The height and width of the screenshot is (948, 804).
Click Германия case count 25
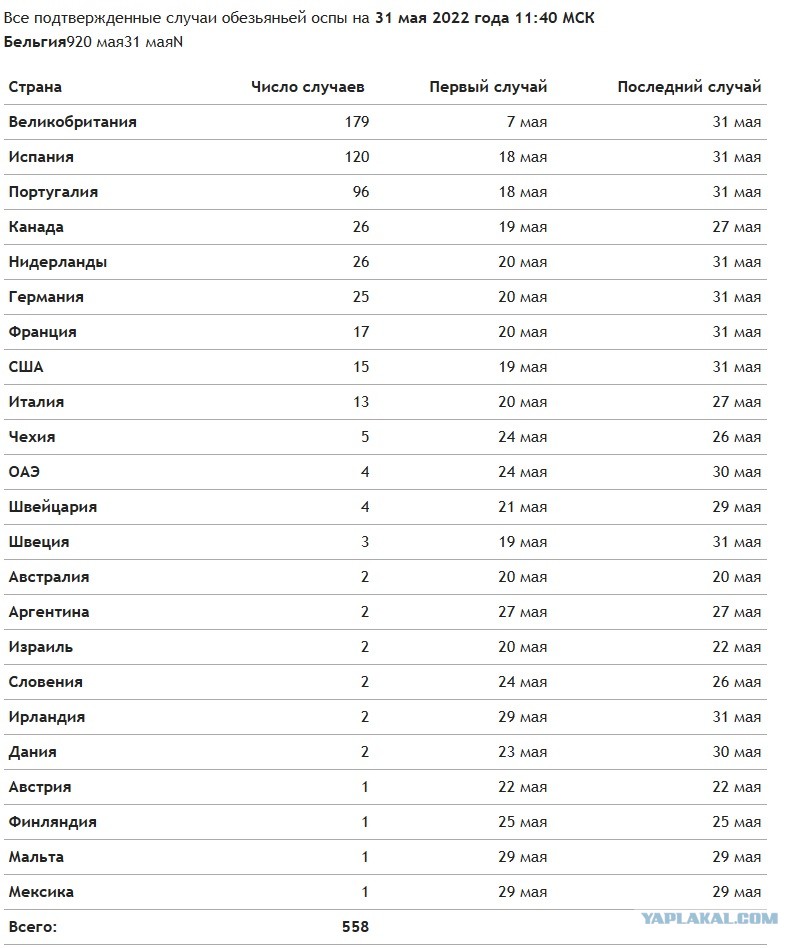click(361, 297)
